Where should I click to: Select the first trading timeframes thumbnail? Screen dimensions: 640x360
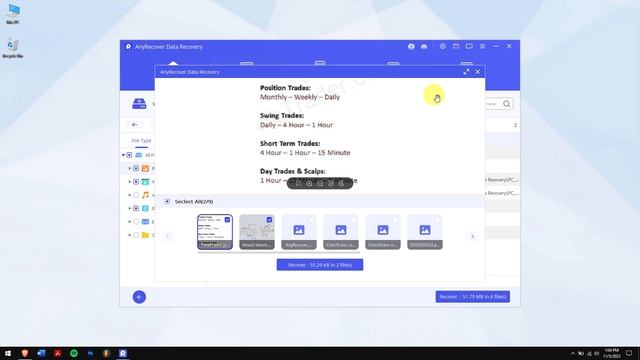[215, 232]
